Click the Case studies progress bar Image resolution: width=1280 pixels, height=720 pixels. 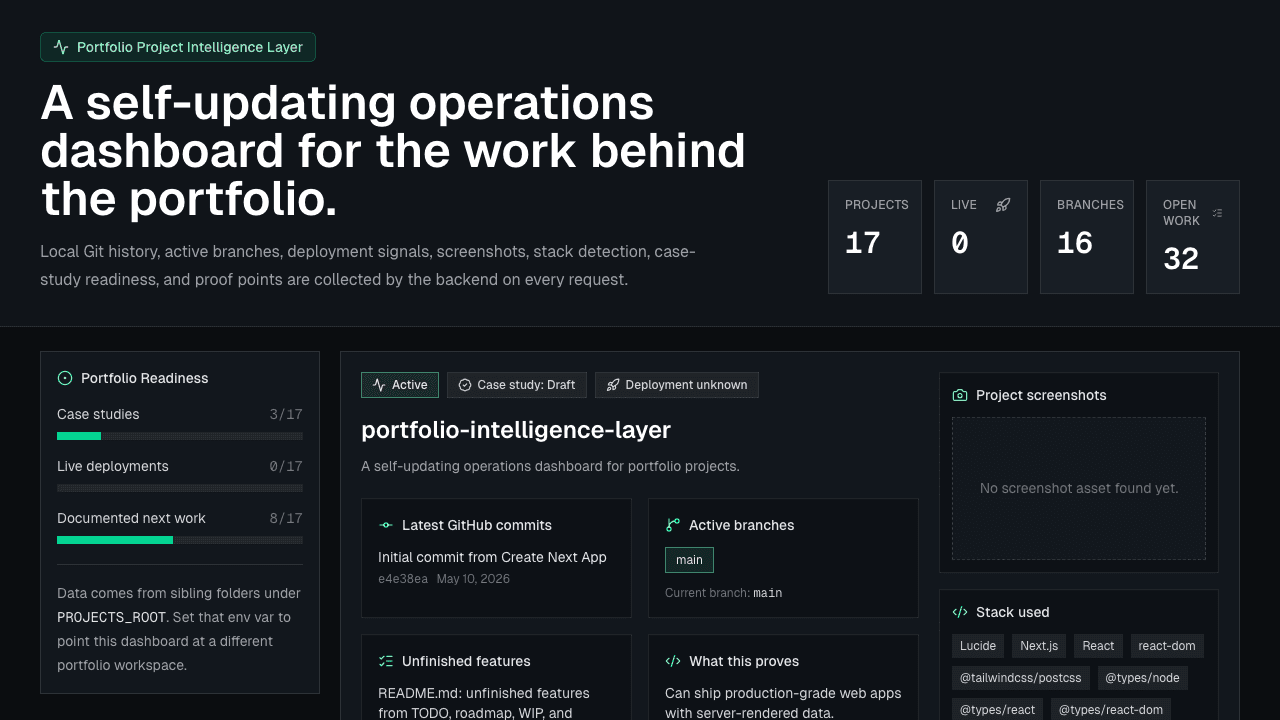coord(180,436)
